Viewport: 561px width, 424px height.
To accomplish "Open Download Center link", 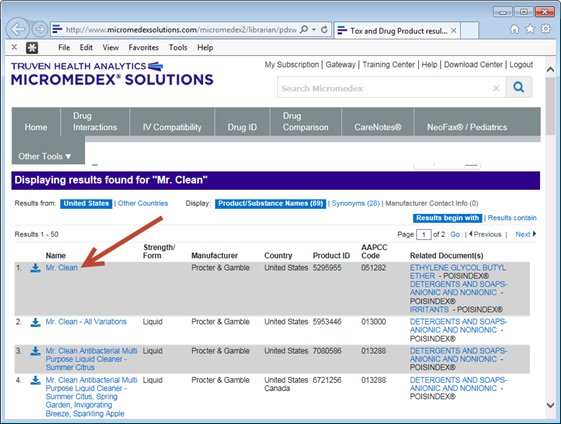I will [473, 64].
